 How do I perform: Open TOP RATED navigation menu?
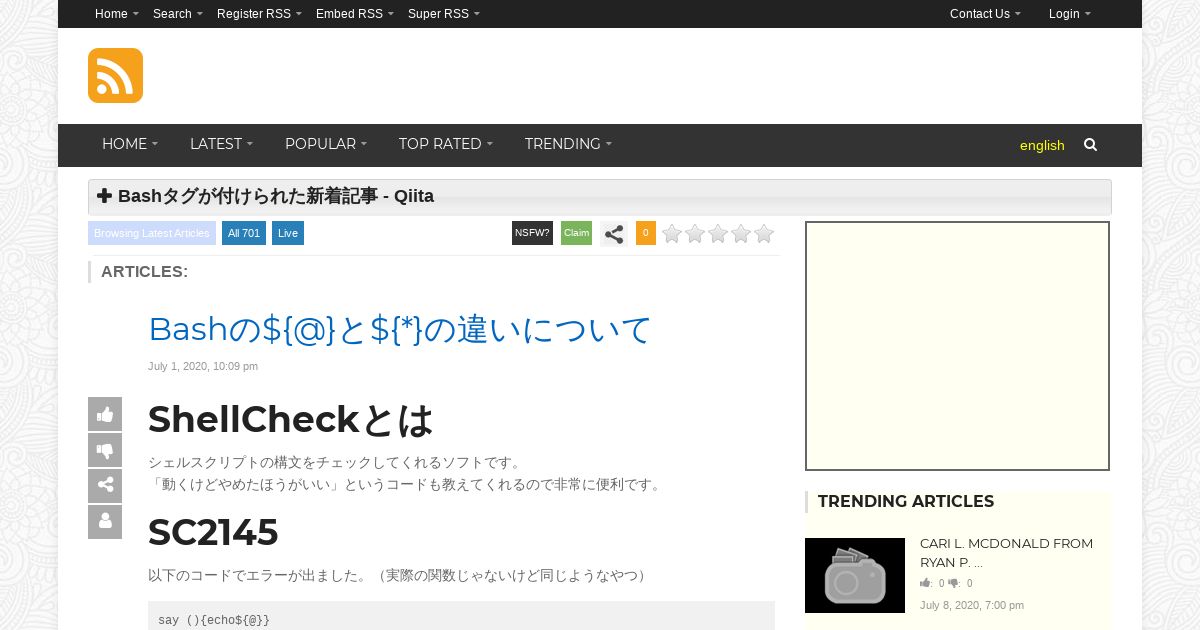[x=446, y=144]
